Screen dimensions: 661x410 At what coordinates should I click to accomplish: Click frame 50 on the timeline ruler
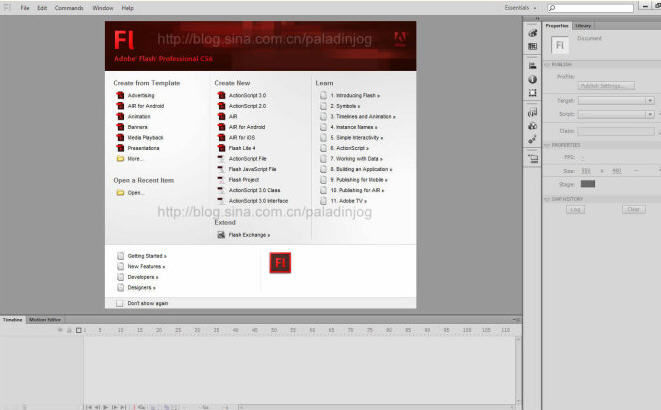(274, 330)
